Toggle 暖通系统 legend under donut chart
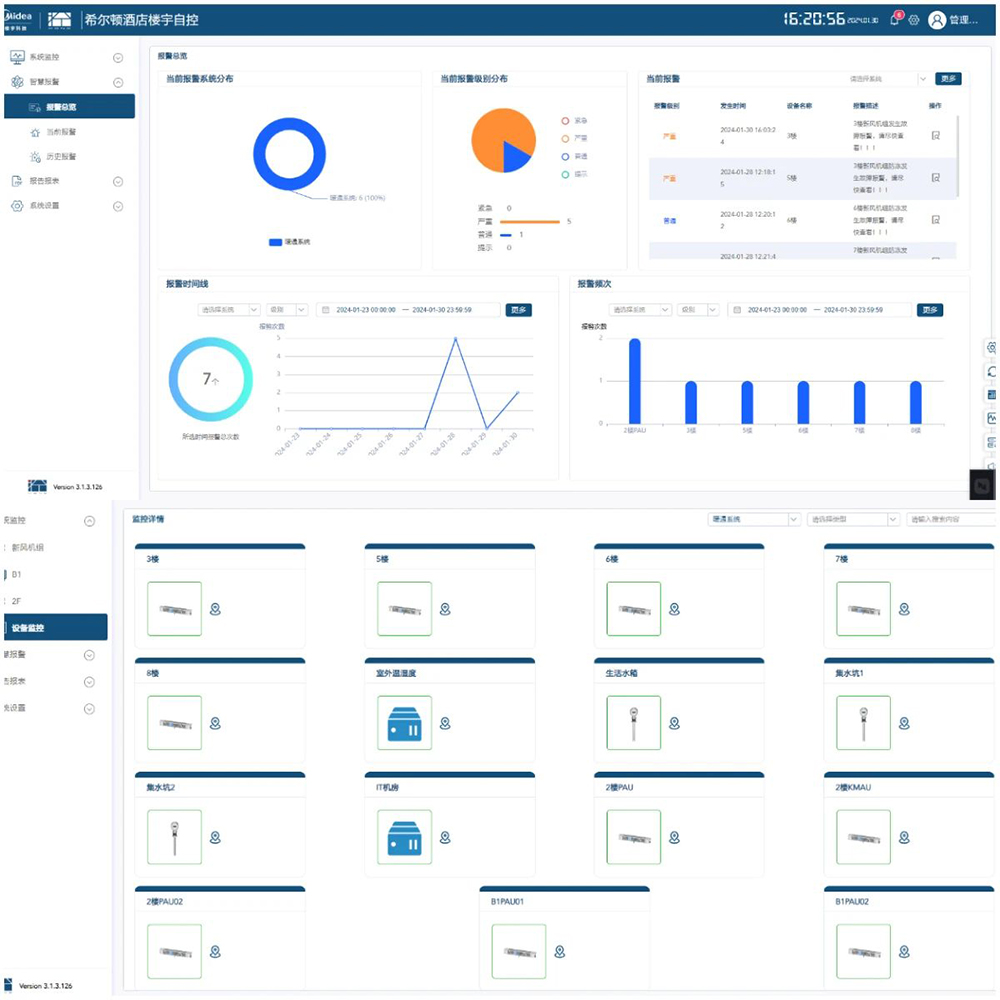Screen dimensions: 1000x1000 (x=289, y=242)
